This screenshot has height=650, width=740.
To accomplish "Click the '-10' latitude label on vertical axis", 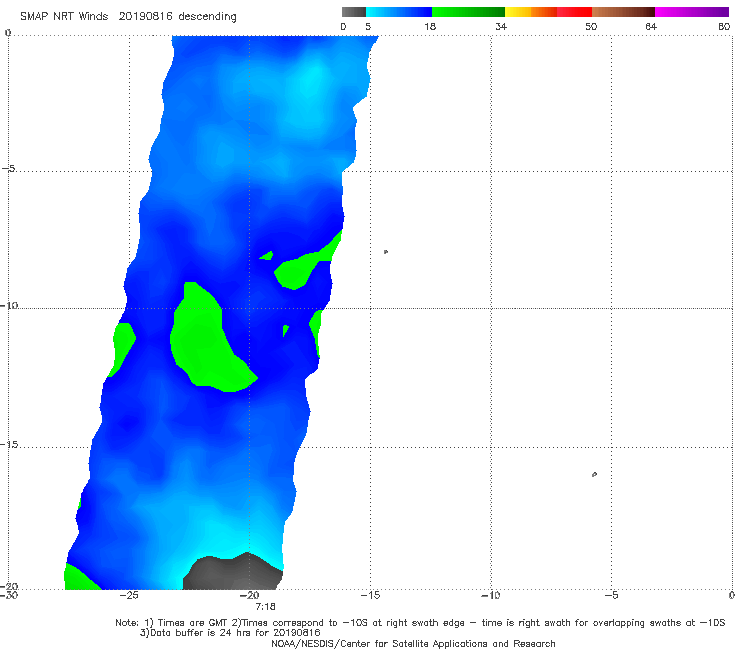I will 9,305.
